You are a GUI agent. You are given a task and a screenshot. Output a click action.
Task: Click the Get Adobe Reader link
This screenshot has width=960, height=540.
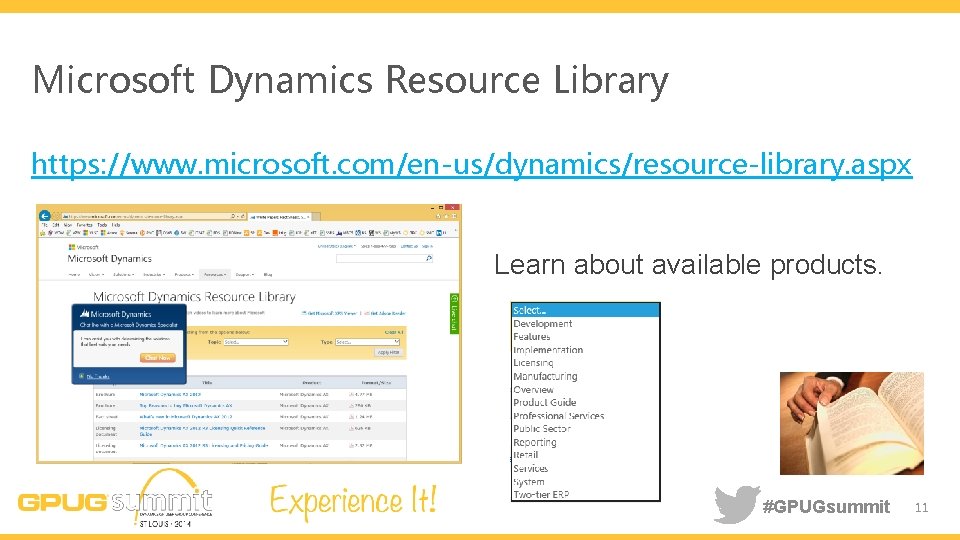(x=387, y=313)
